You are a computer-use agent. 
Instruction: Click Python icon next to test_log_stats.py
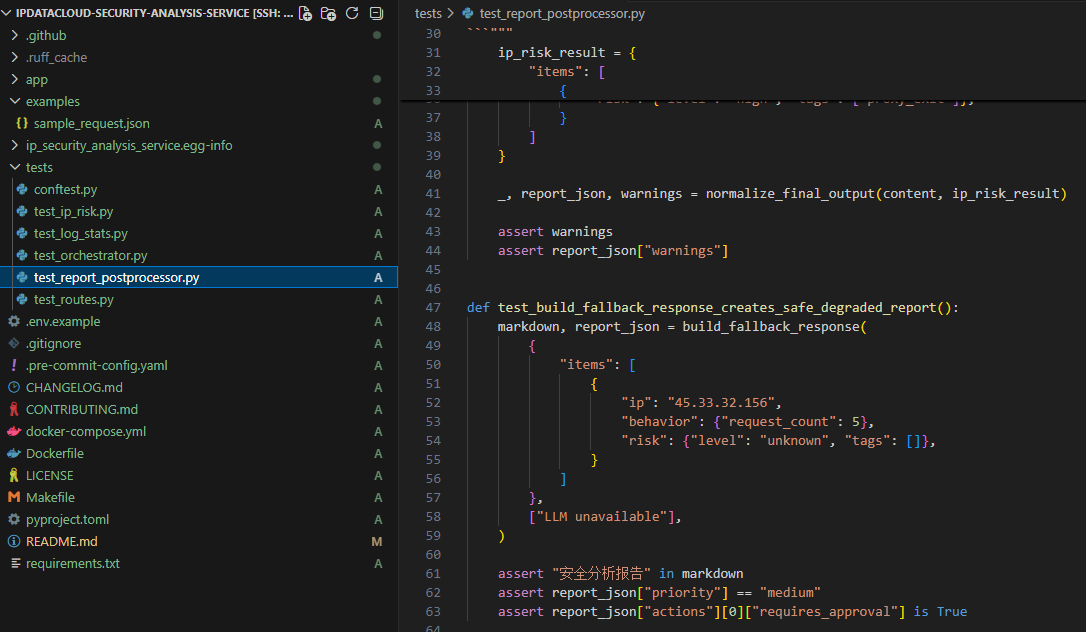pyautogui.click(x=22, y=234)
